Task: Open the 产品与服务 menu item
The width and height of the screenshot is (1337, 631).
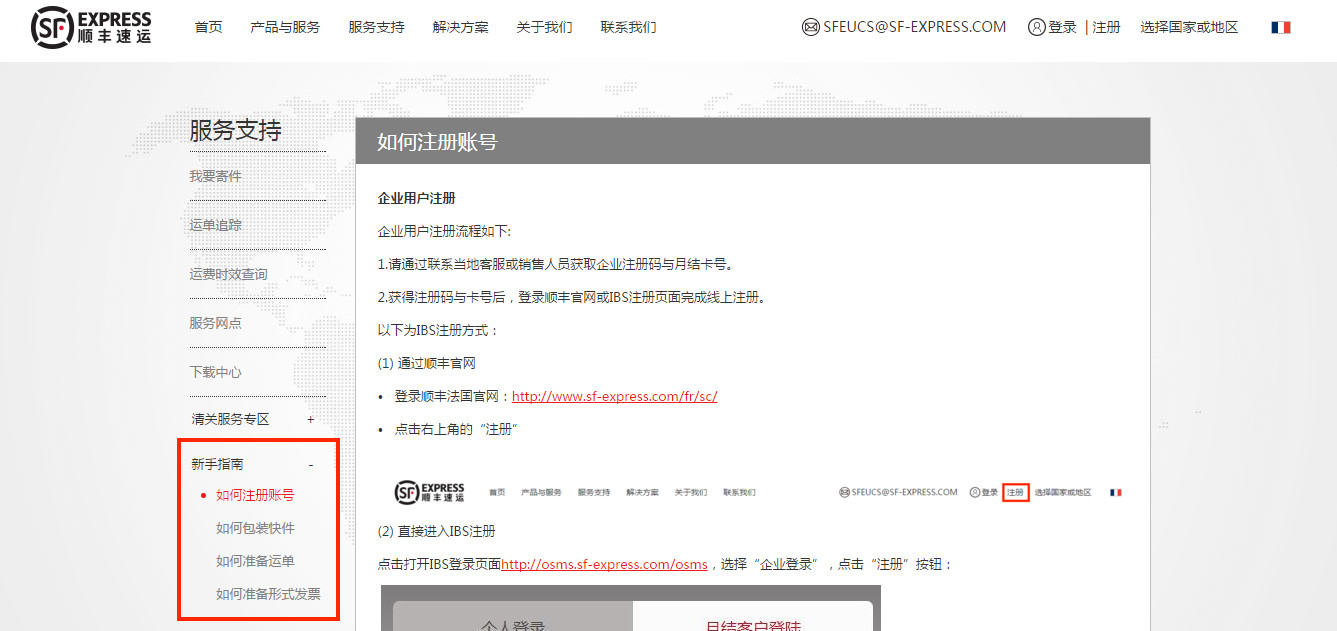Action: click(285, 27)
